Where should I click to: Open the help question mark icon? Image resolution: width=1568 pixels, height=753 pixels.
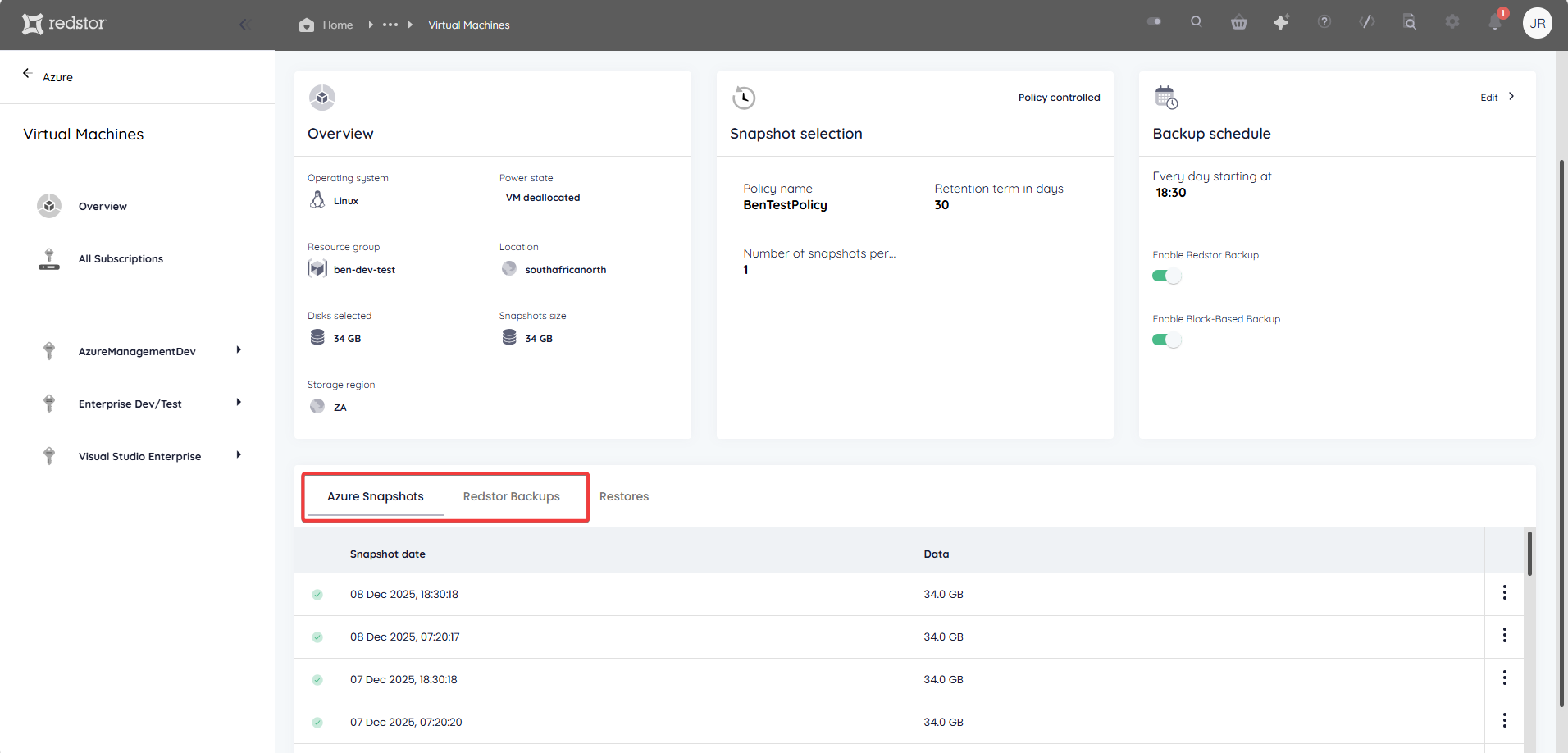[x=1324, y=21]
